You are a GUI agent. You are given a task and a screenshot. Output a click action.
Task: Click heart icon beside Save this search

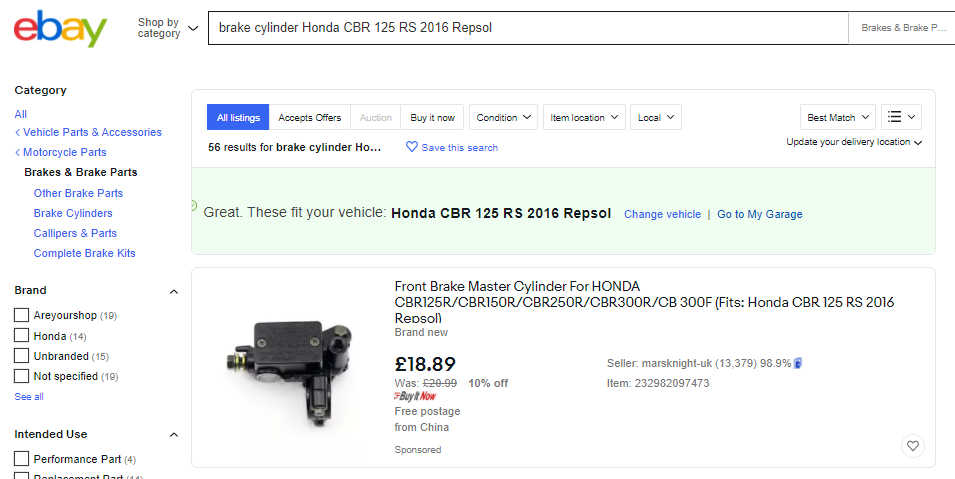pyautogui.click(x=412, y=147)
